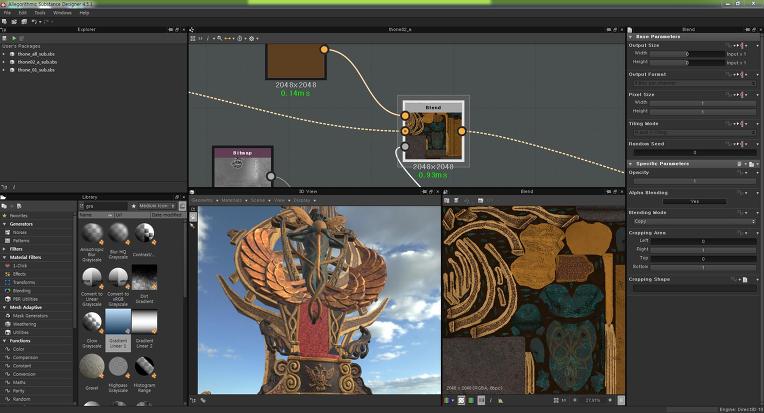Viewport: 764px width, 413px height.
Task: Click the Blend node gray opacity input connector
Action: point(405,146)
